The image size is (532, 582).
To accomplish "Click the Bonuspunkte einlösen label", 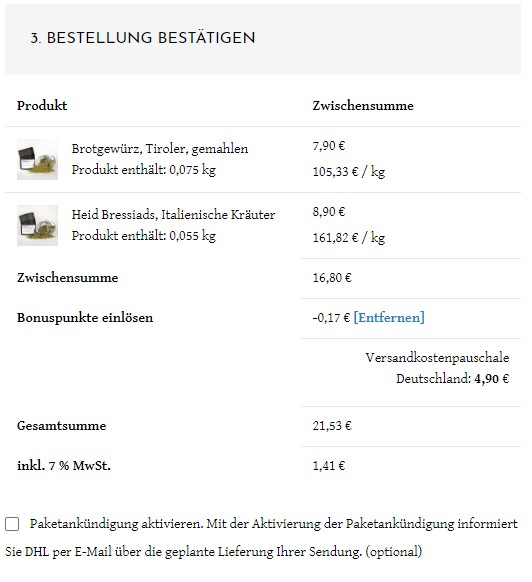I will pyautogui.click(x=85, y=318).
